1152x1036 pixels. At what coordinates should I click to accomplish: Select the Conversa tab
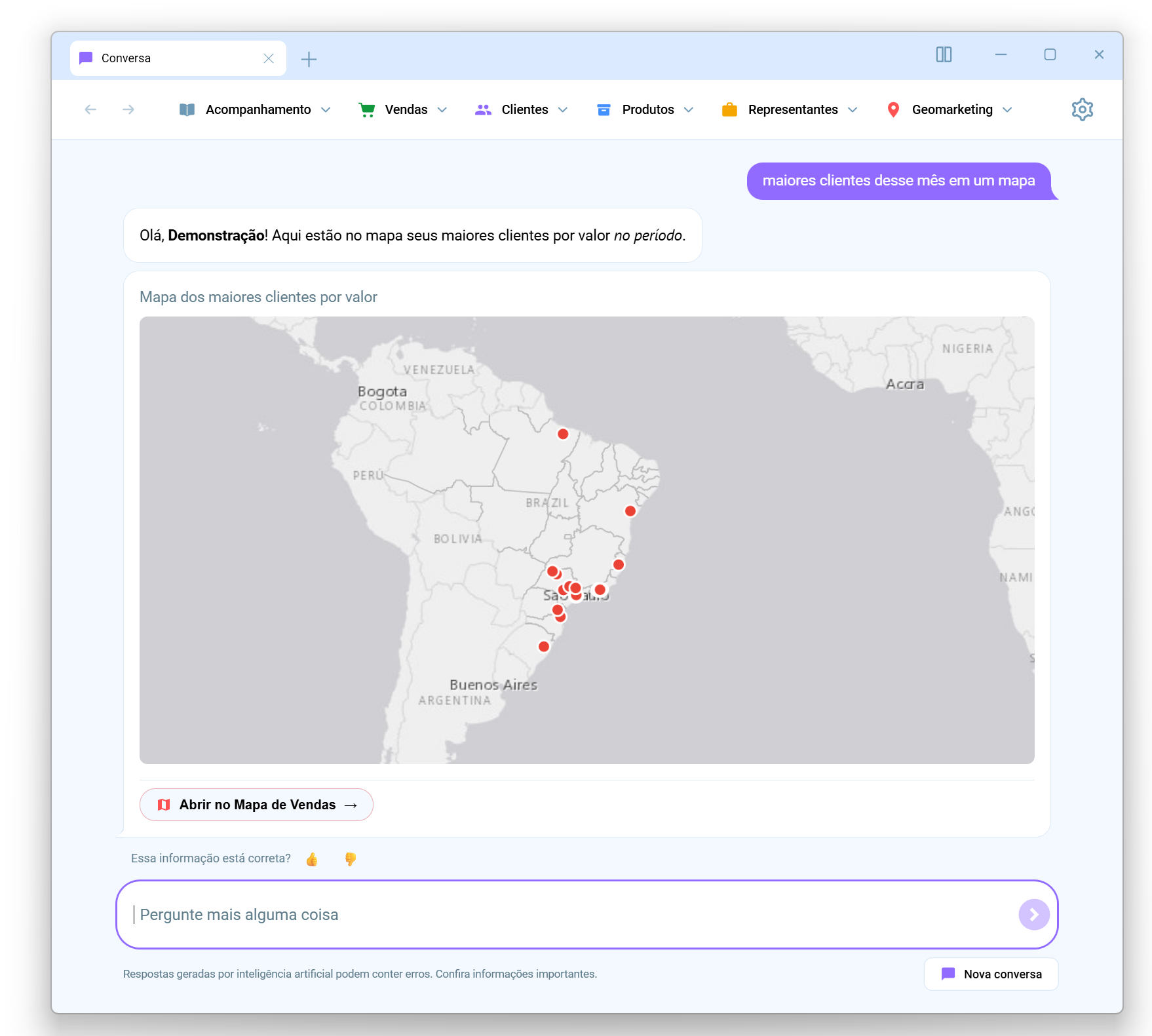(178, 58)
